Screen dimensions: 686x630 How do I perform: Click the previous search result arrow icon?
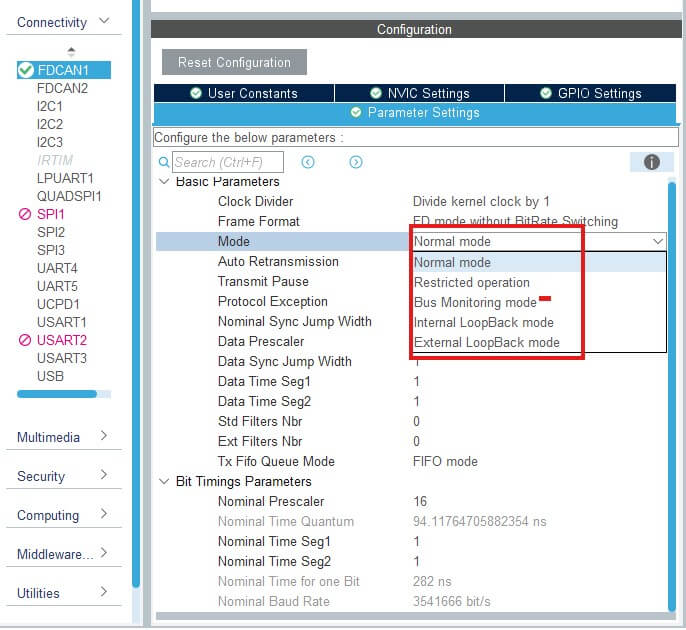308,162
